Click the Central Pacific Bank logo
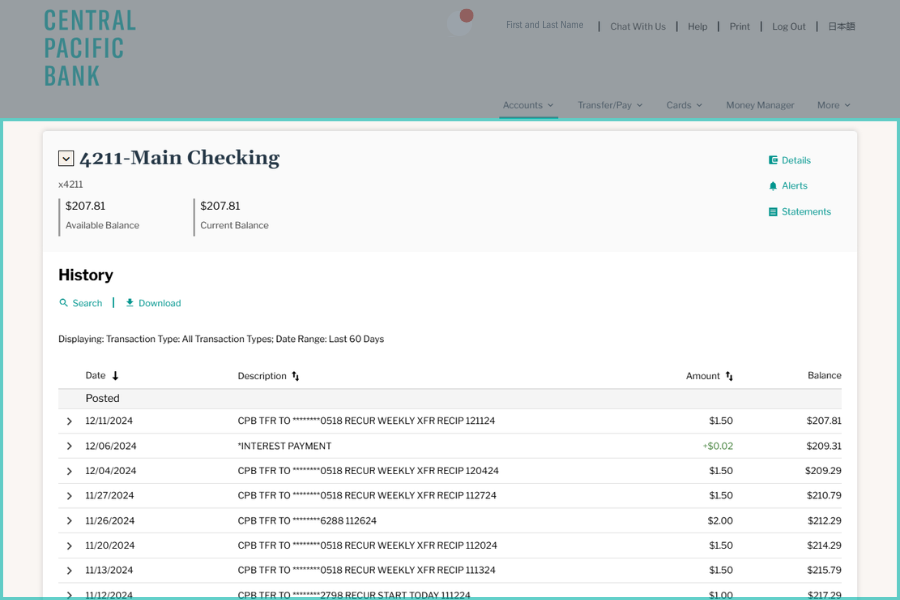Image resolution: width=900 pixels, height=600 pixels. 89,48
